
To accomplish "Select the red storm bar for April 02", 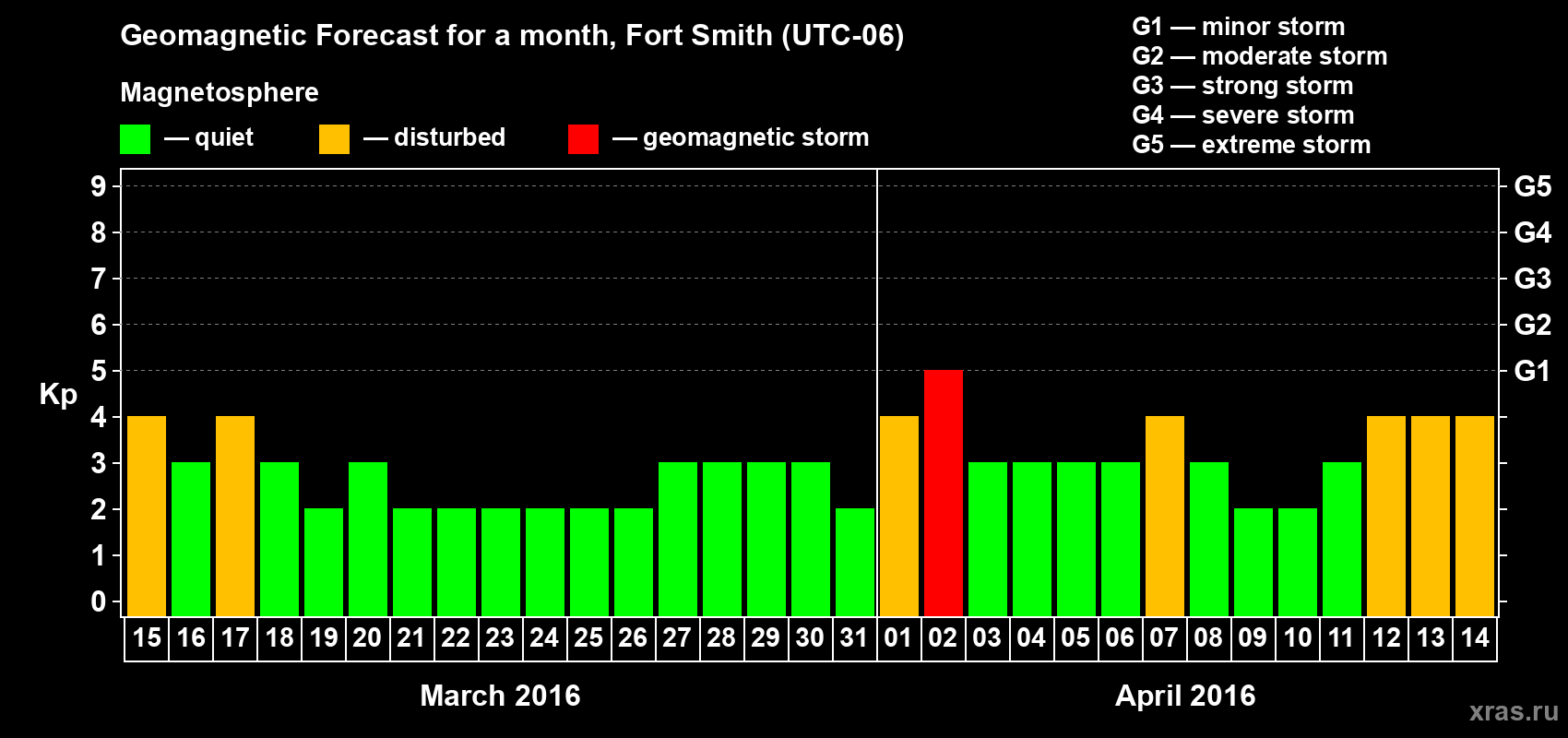I will (x=944, y=493).
